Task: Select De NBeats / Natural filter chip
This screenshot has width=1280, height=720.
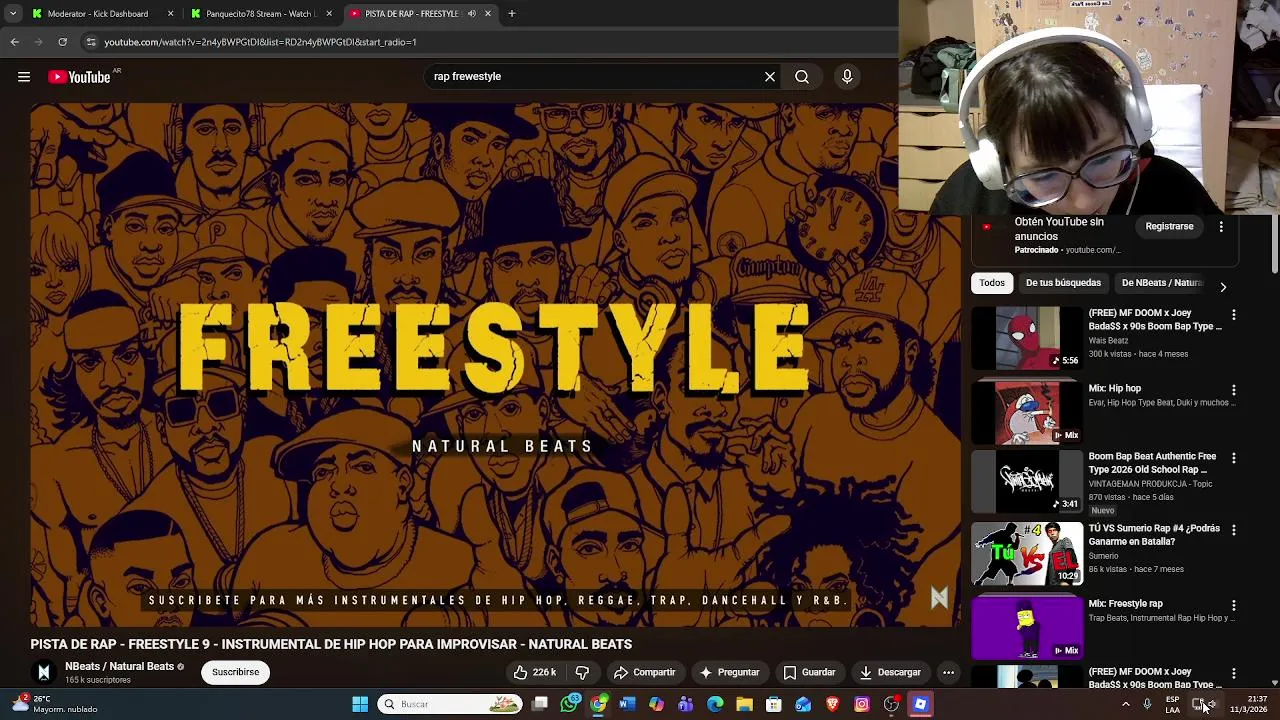Action: tap(1162, 283)
